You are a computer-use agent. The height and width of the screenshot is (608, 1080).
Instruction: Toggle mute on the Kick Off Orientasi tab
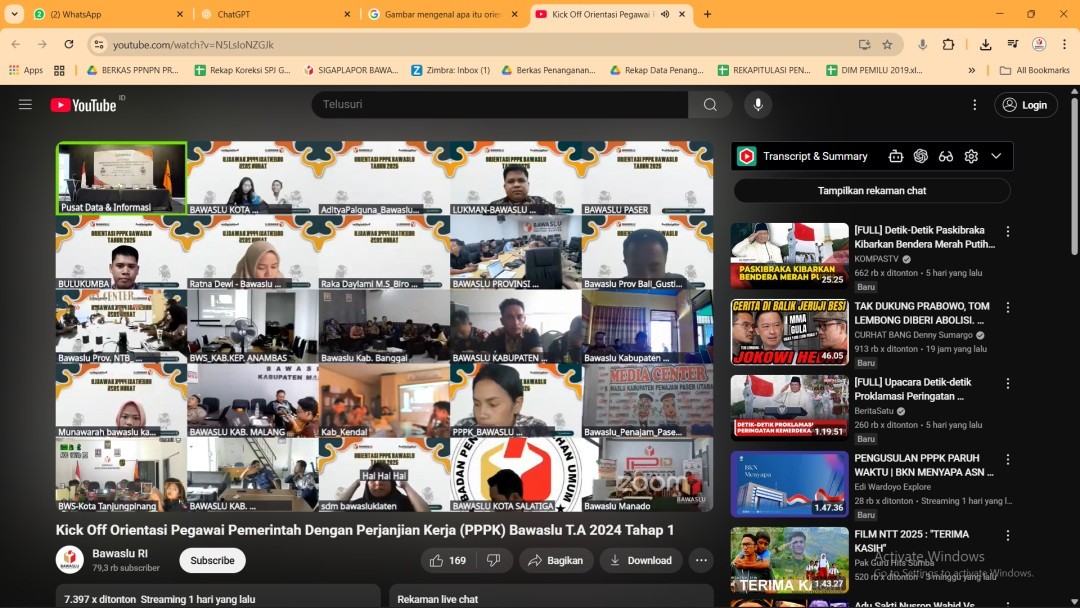point(664,15)
